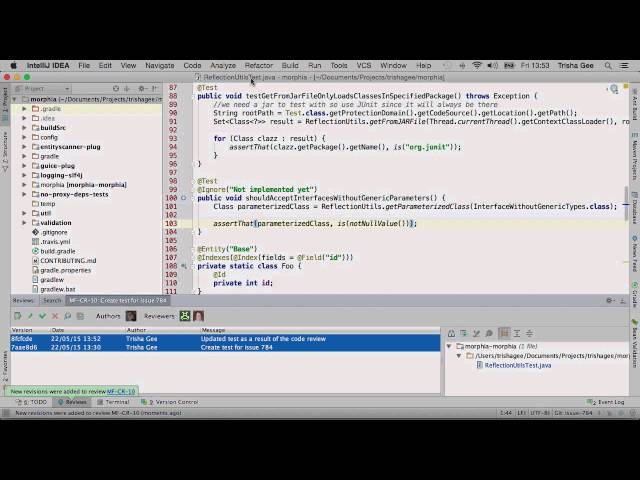Open the Event Log
Screen dimensions: 640x480
click(x=606, y=402)
